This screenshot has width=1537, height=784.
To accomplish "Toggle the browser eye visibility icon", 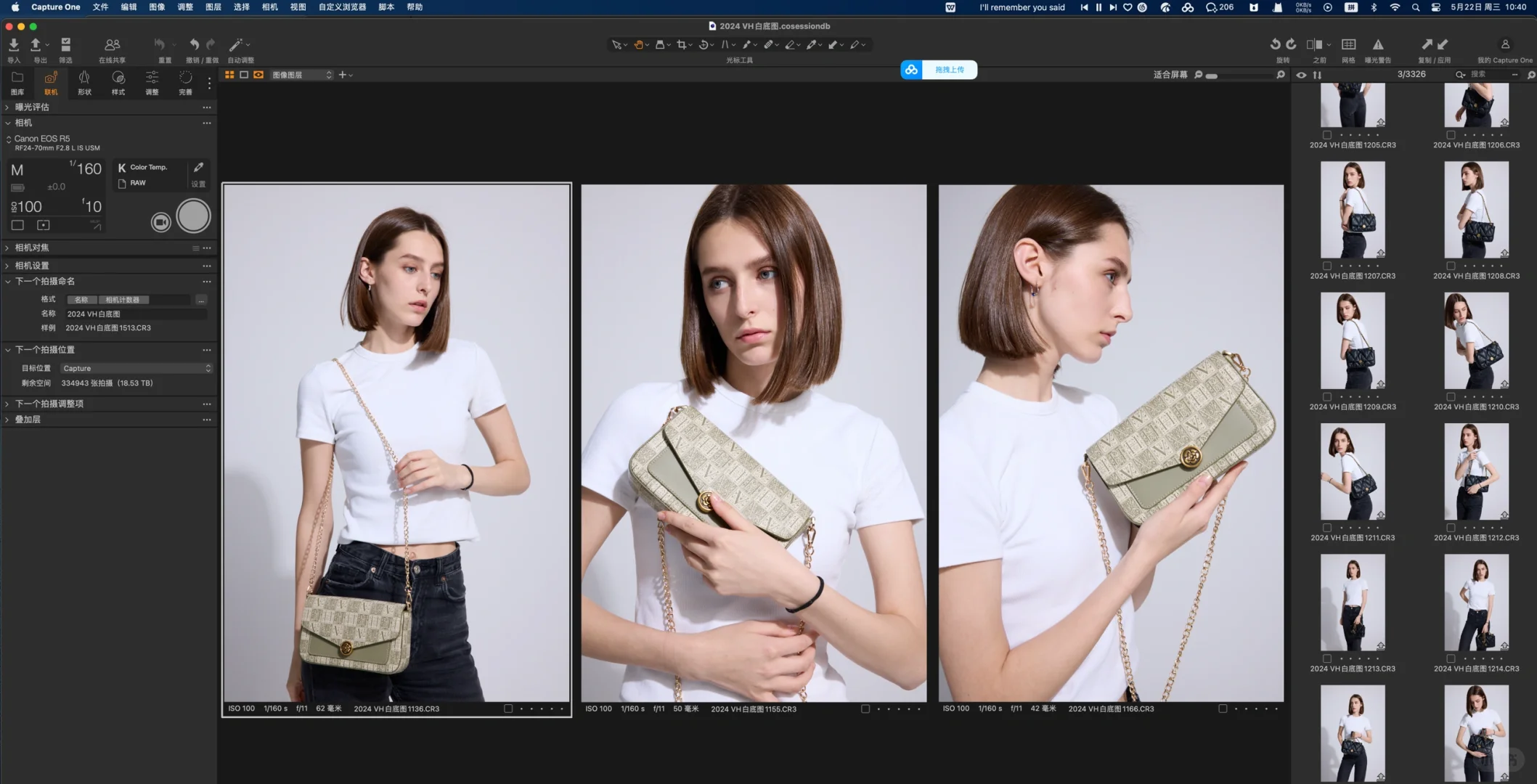I will (1301, 75).
